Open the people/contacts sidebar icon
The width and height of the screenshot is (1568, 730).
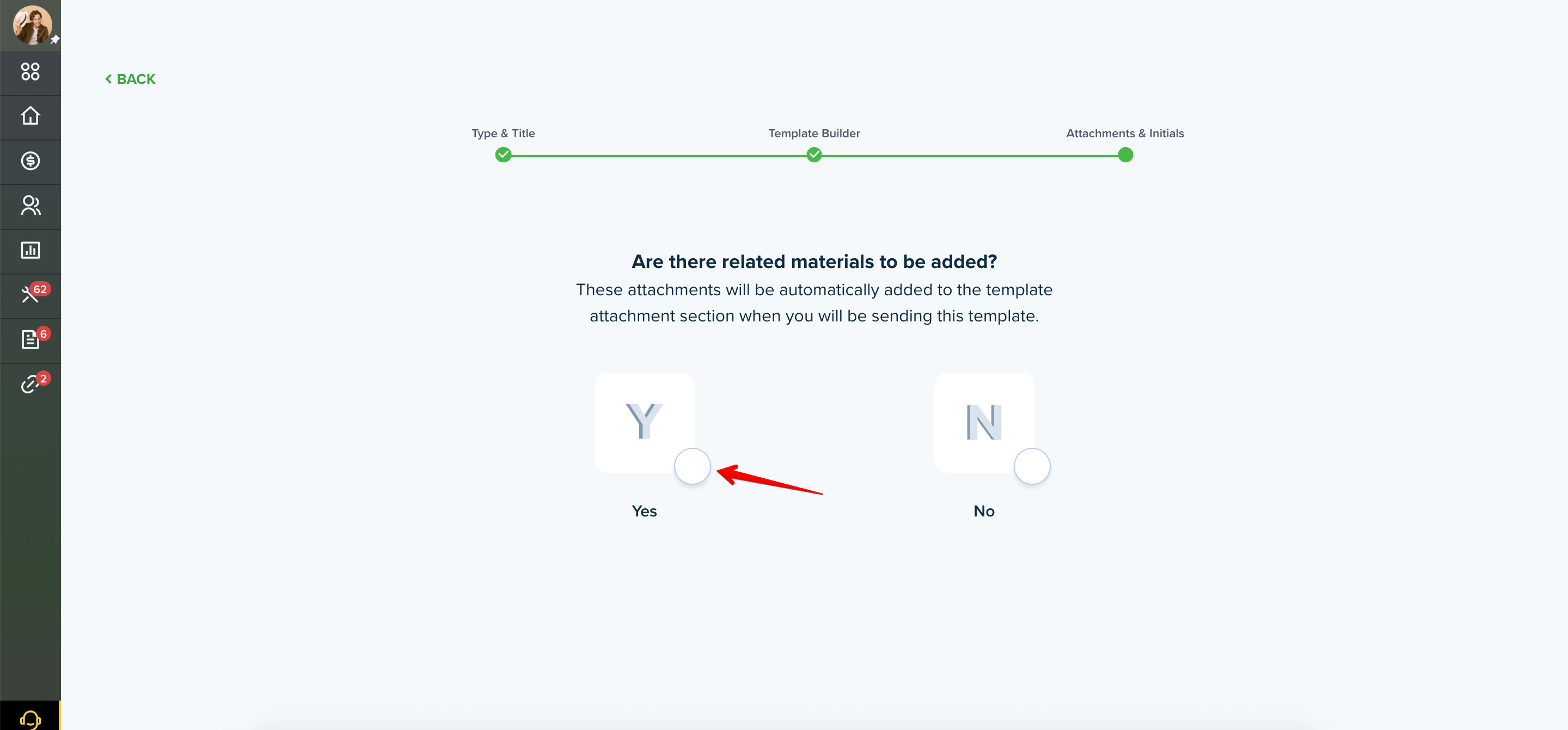tap(30, 205)
